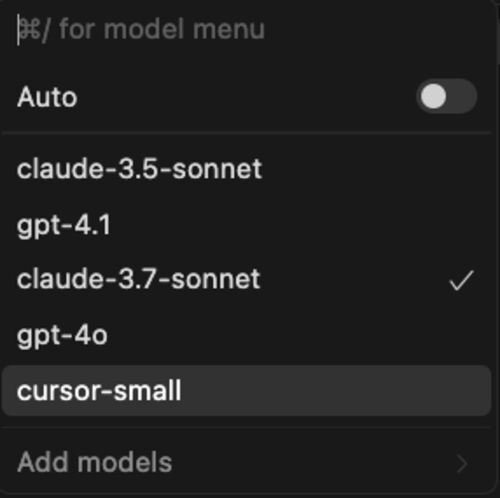The width and height of the screenshot is (500, 498).
Task: Open the Add models submenu
Action: 247,463
